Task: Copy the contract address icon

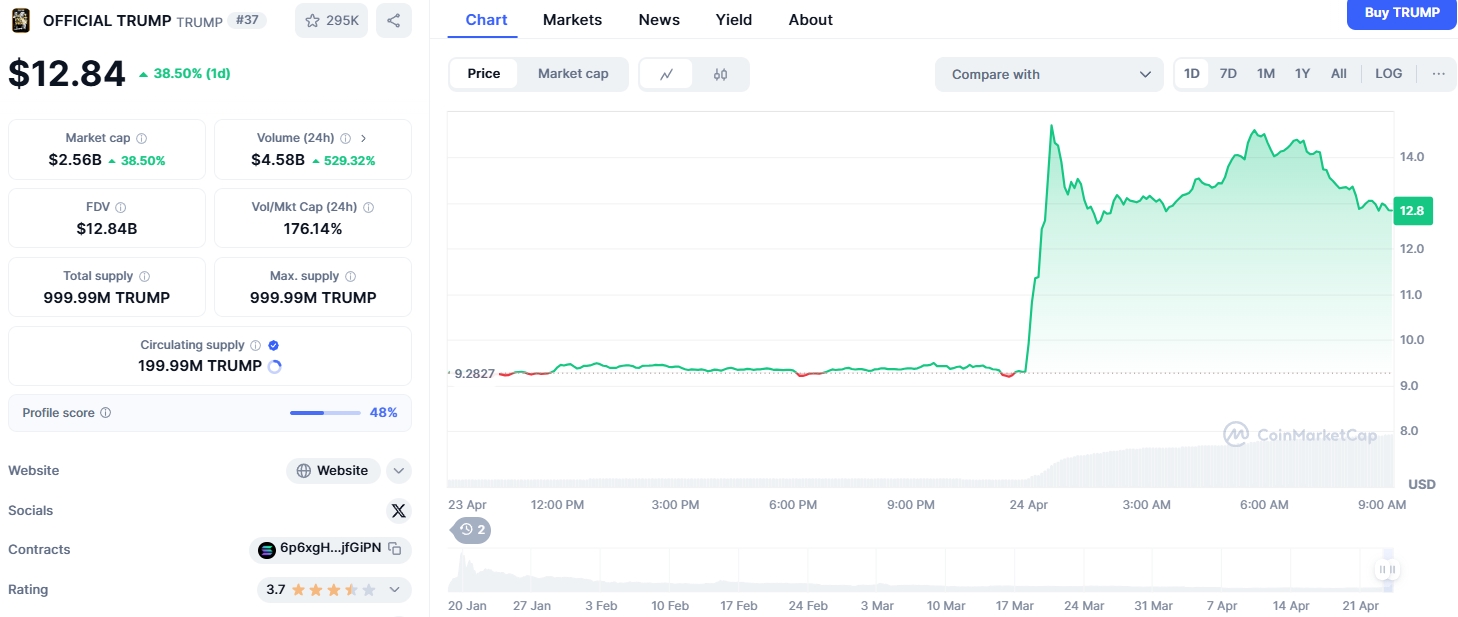Action: pos(395,549)
